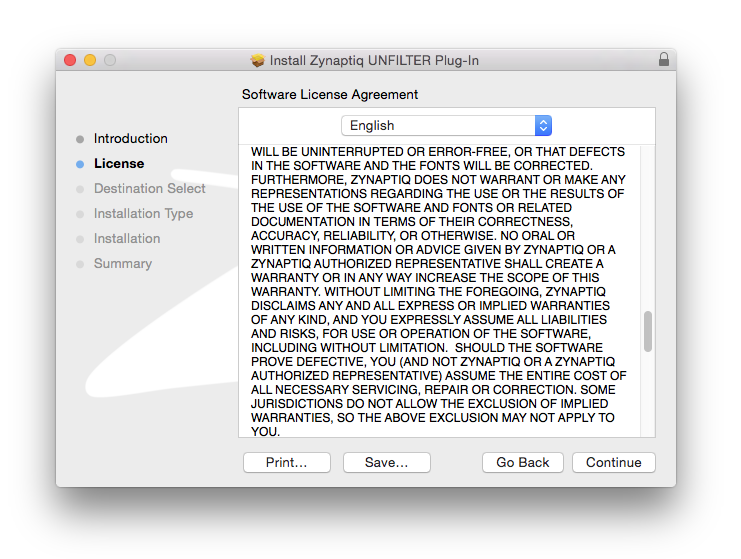Click the package icon in title bar
The height and width of the screenshot is (559, 741).
click(258, 60)
